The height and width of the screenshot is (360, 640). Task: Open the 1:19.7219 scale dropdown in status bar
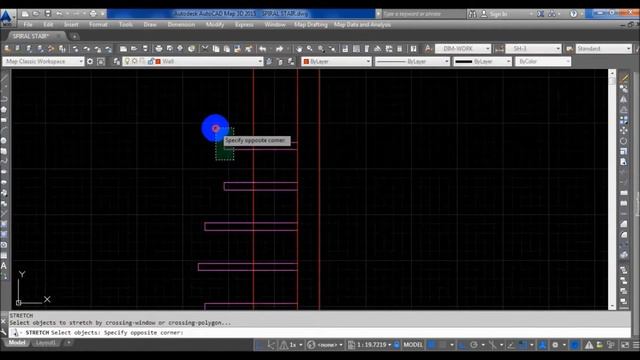(x=373, y=345)
